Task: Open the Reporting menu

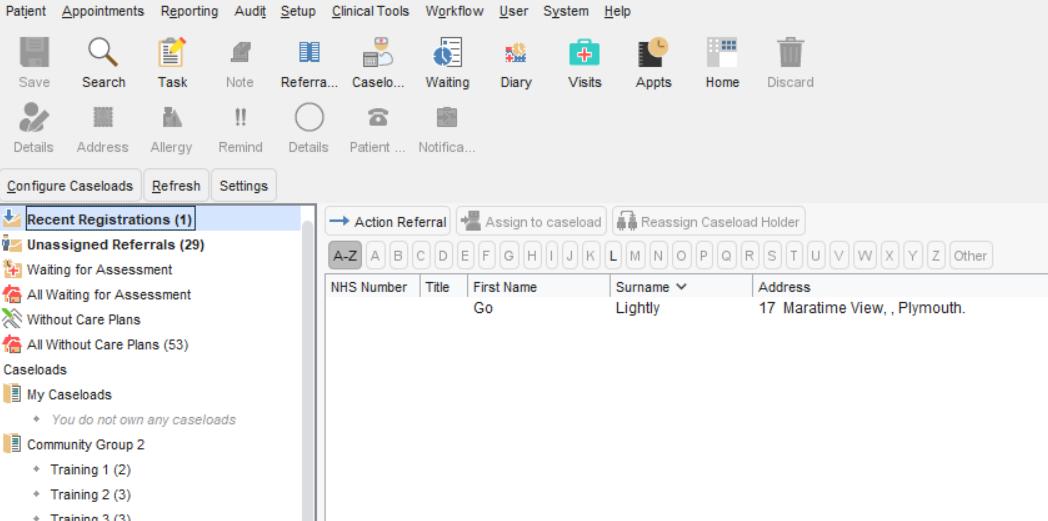Action: (x=190, y=11)
